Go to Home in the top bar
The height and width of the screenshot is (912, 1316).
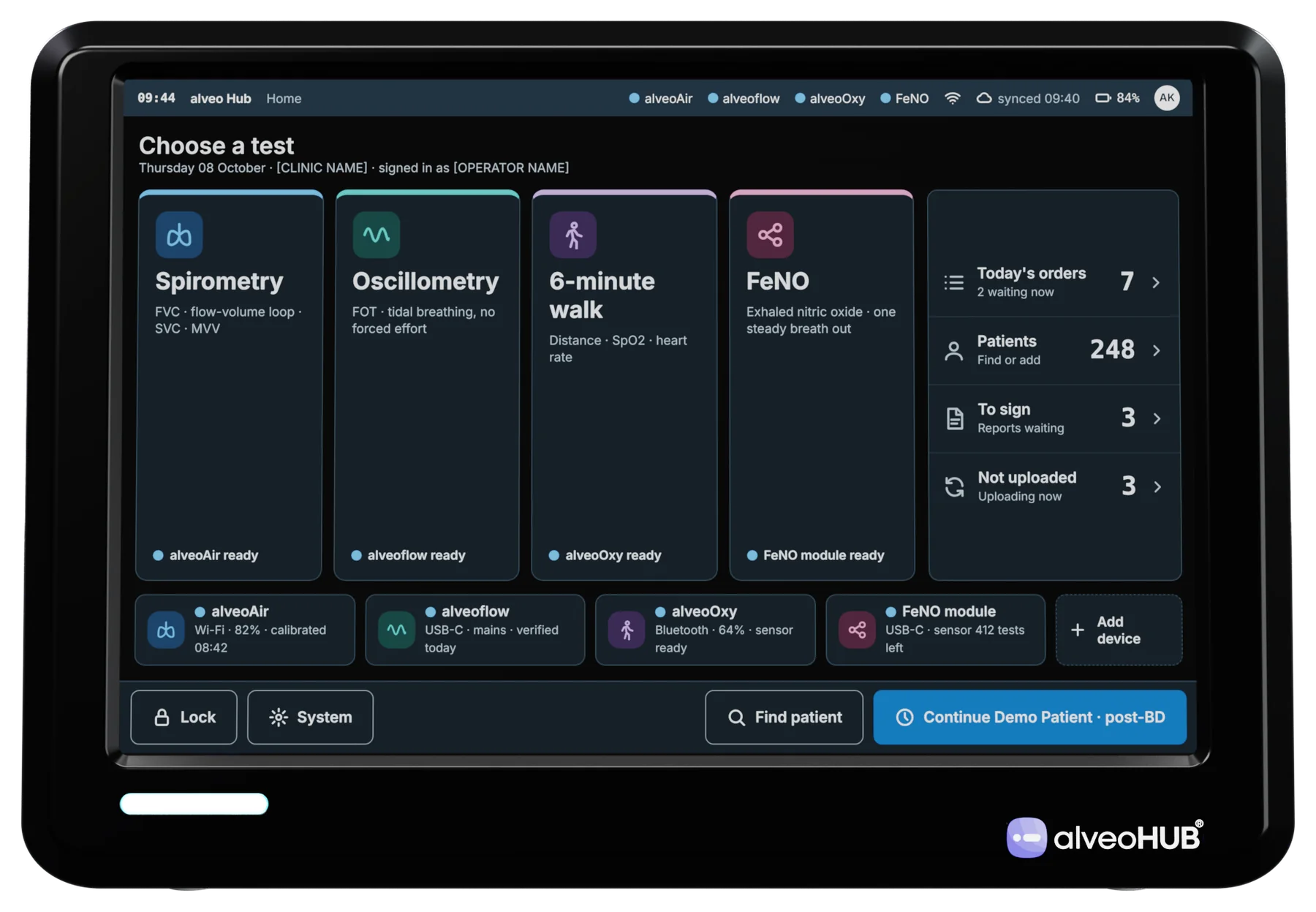[284, 98]
